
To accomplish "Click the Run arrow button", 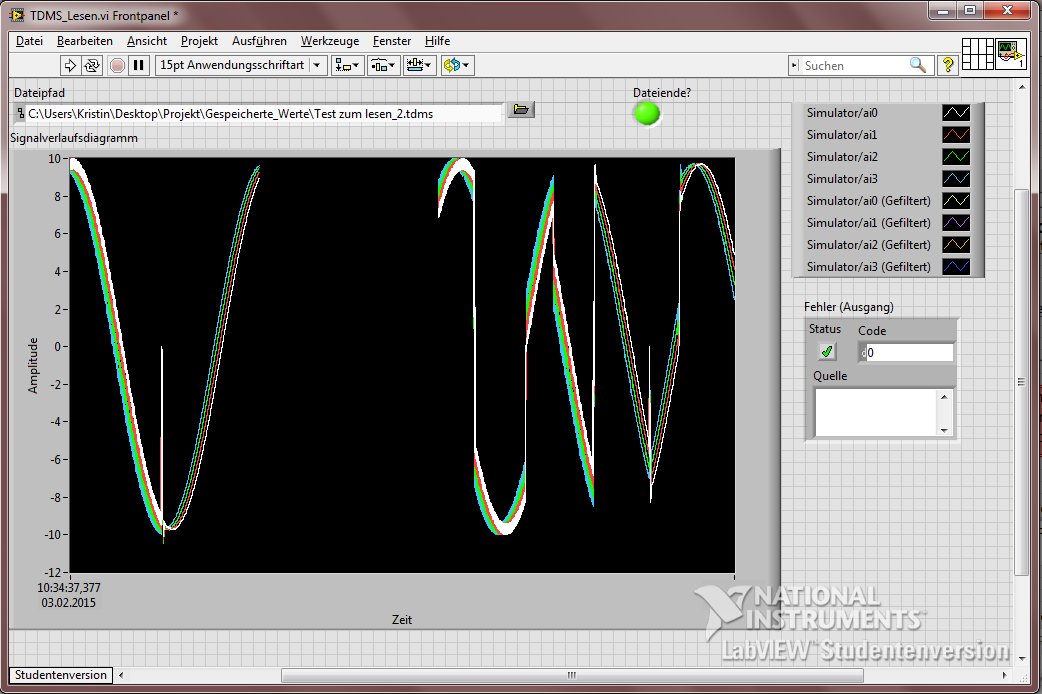I will [x=70, y=65].
